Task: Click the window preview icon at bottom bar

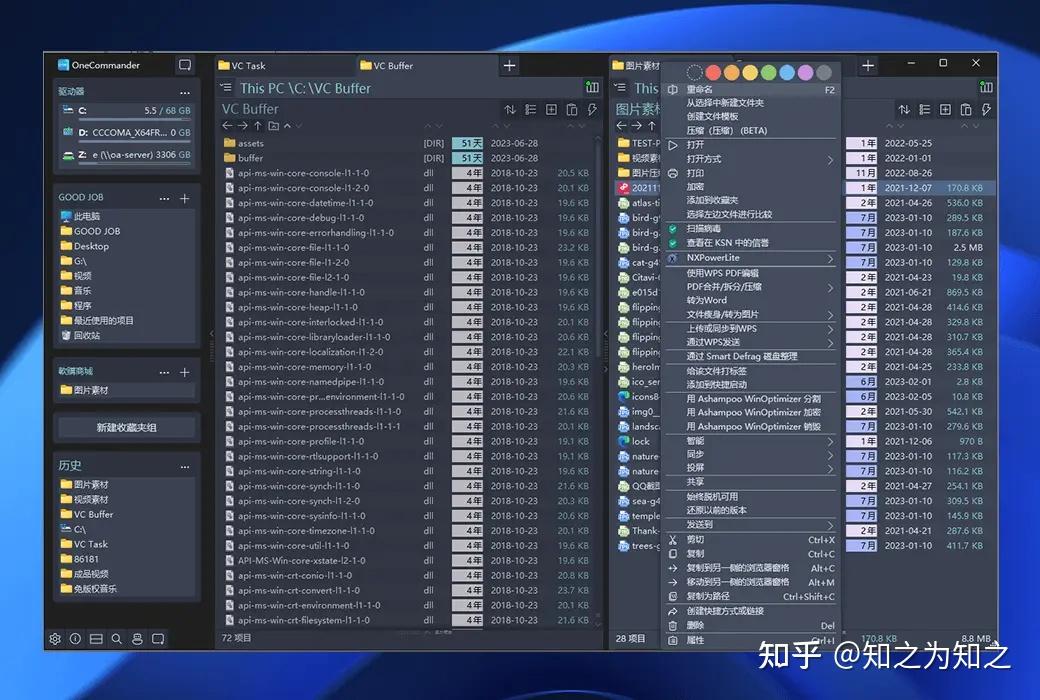Action: [158, 637]
